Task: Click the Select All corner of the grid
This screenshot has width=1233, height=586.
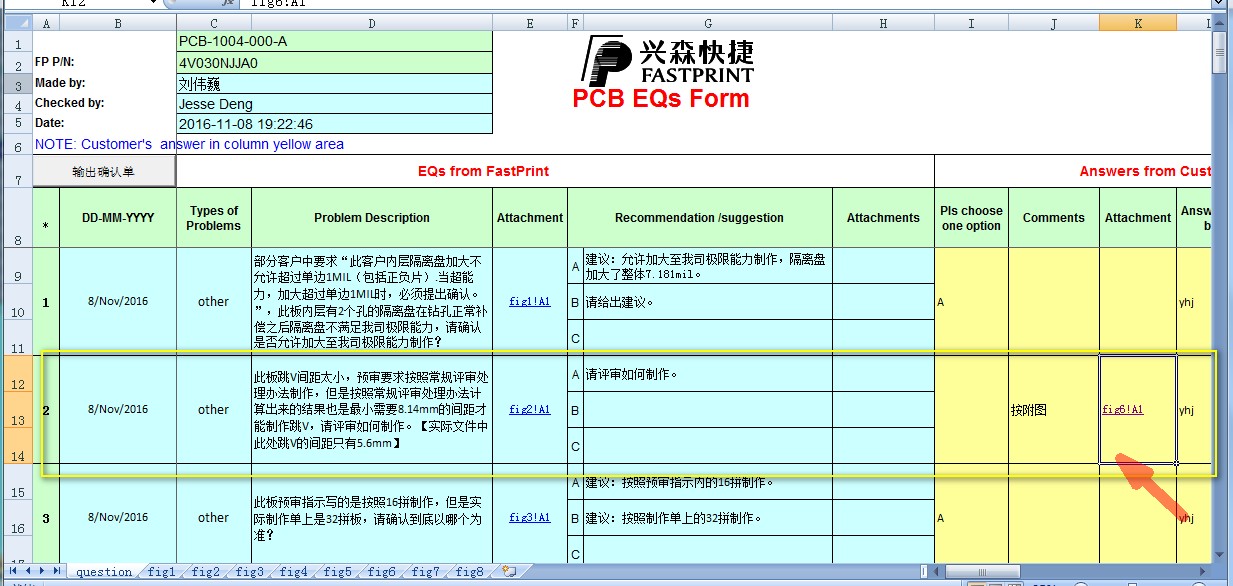Action: coord(17,22)
